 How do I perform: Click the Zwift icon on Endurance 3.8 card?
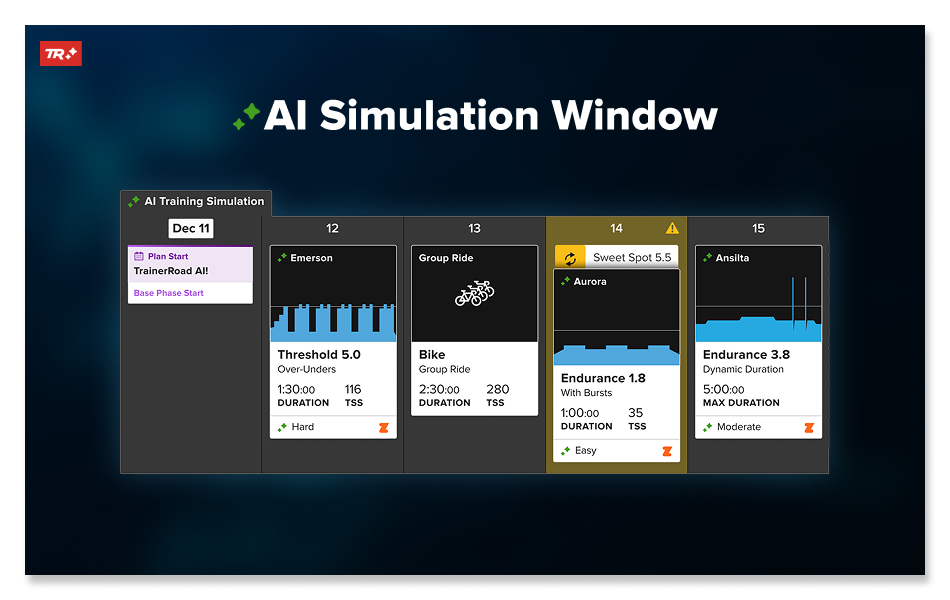(x=809, y=428)
